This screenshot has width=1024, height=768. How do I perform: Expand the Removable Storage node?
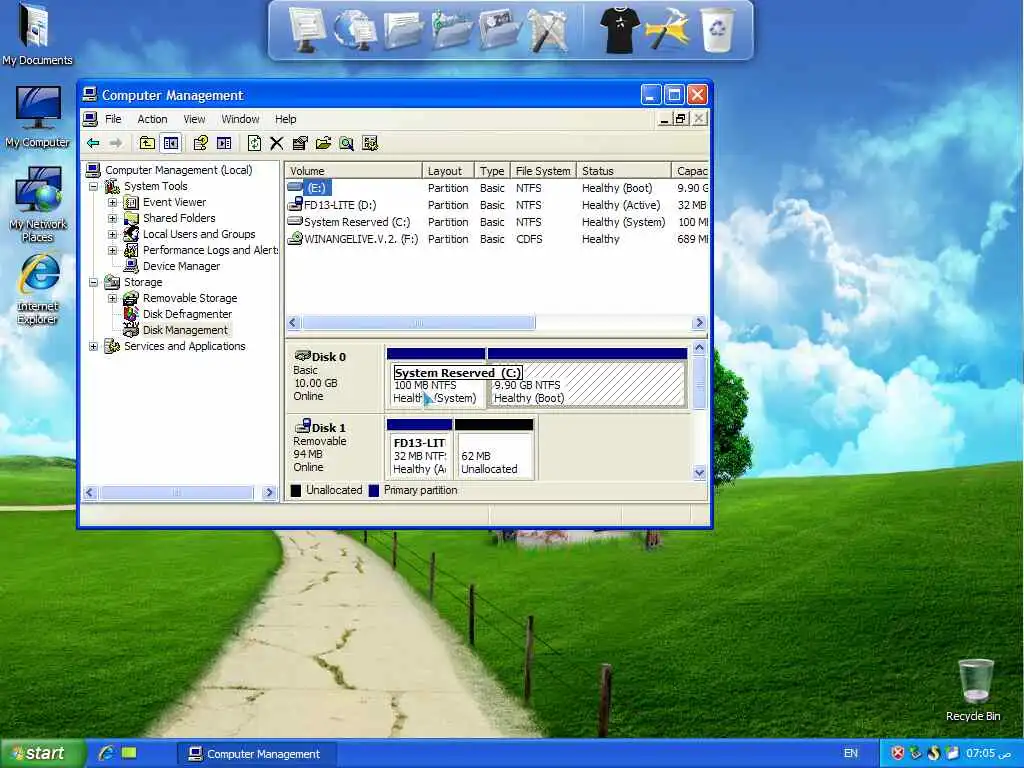click(112, 298)
